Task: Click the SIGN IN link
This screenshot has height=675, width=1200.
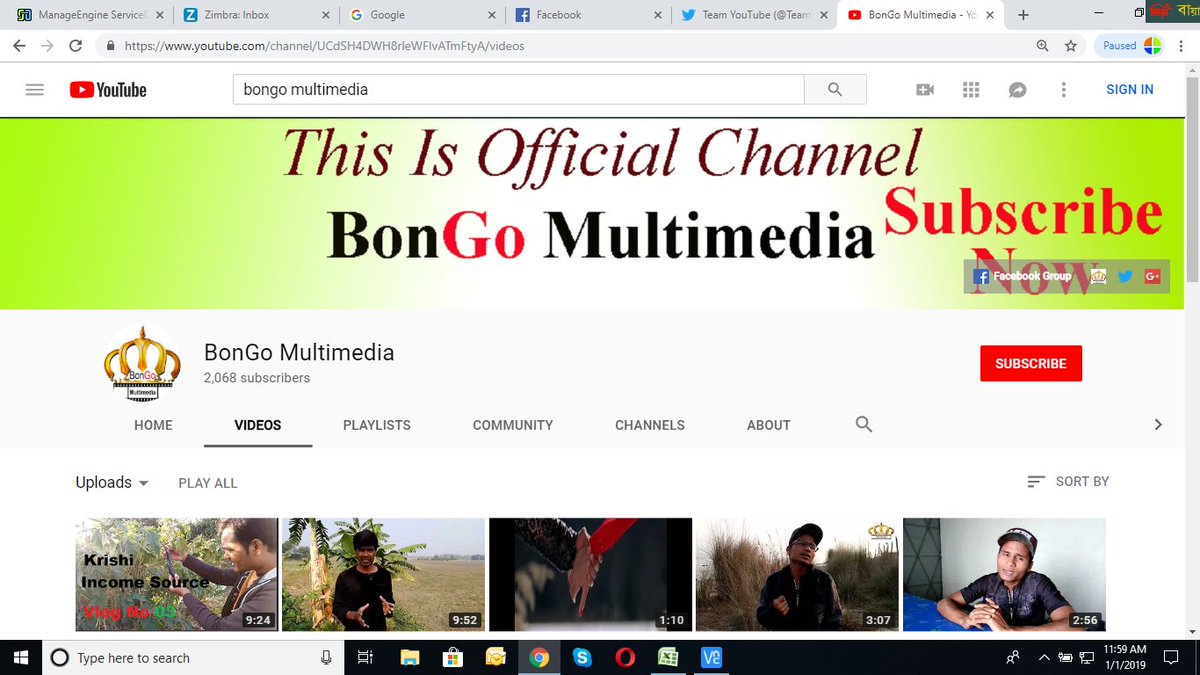Action: tap(1130, 89)
